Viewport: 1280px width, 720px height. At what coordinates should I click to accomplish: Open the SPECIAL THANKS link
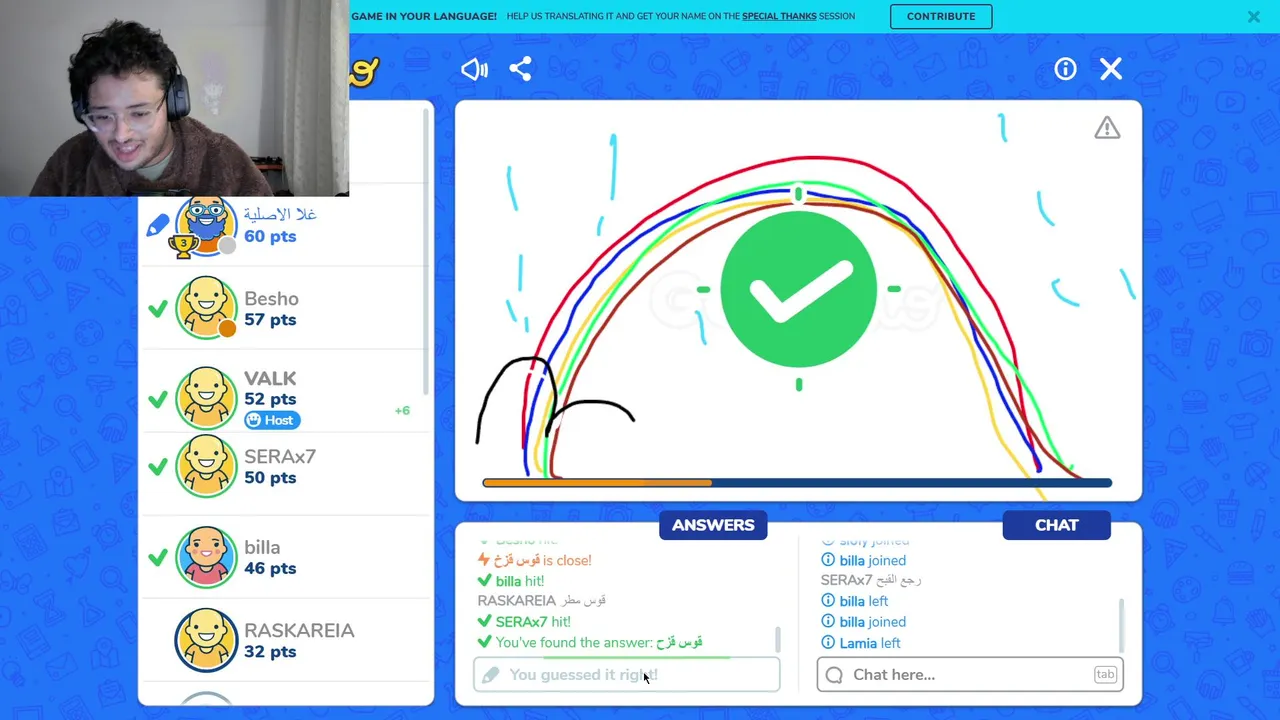click(779, 16)
